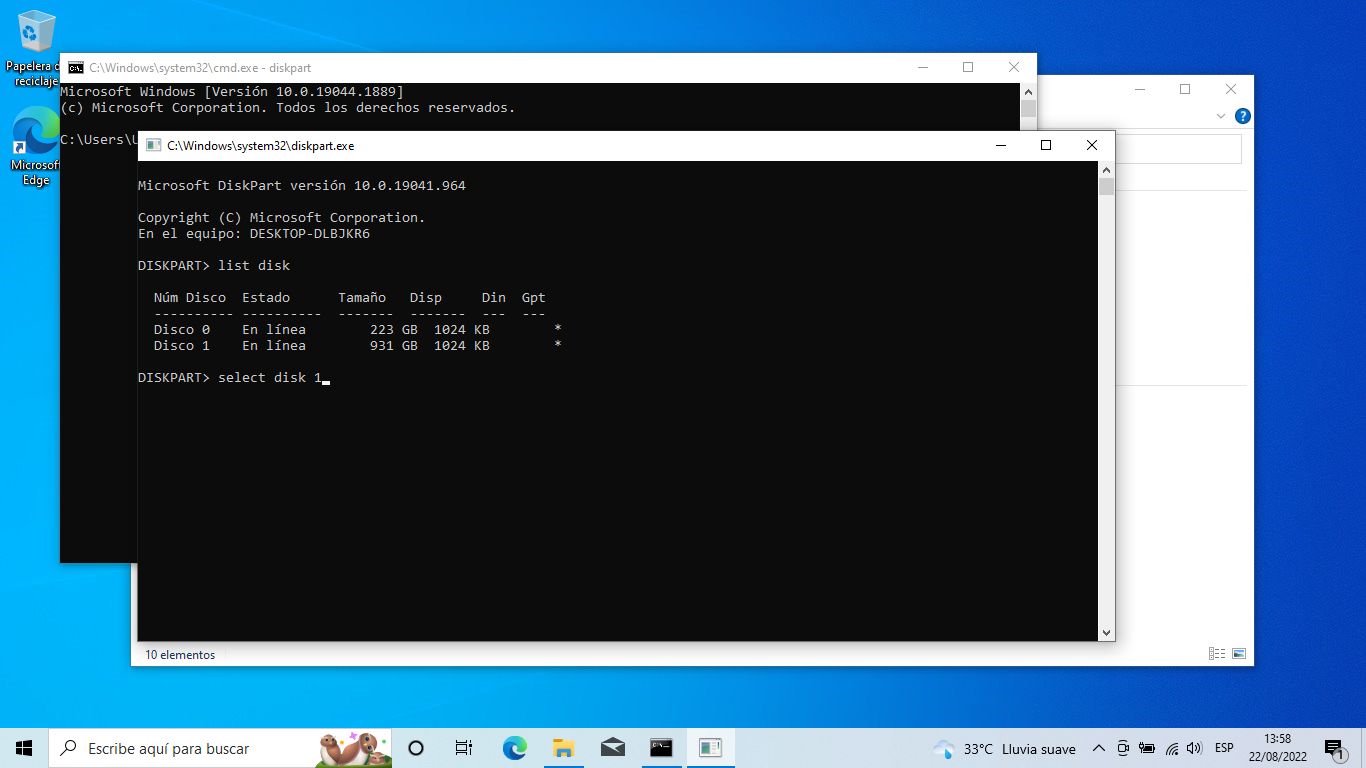Open the Windows Start menu
This screenshot has width=1366, height=768.
point(24,748)
